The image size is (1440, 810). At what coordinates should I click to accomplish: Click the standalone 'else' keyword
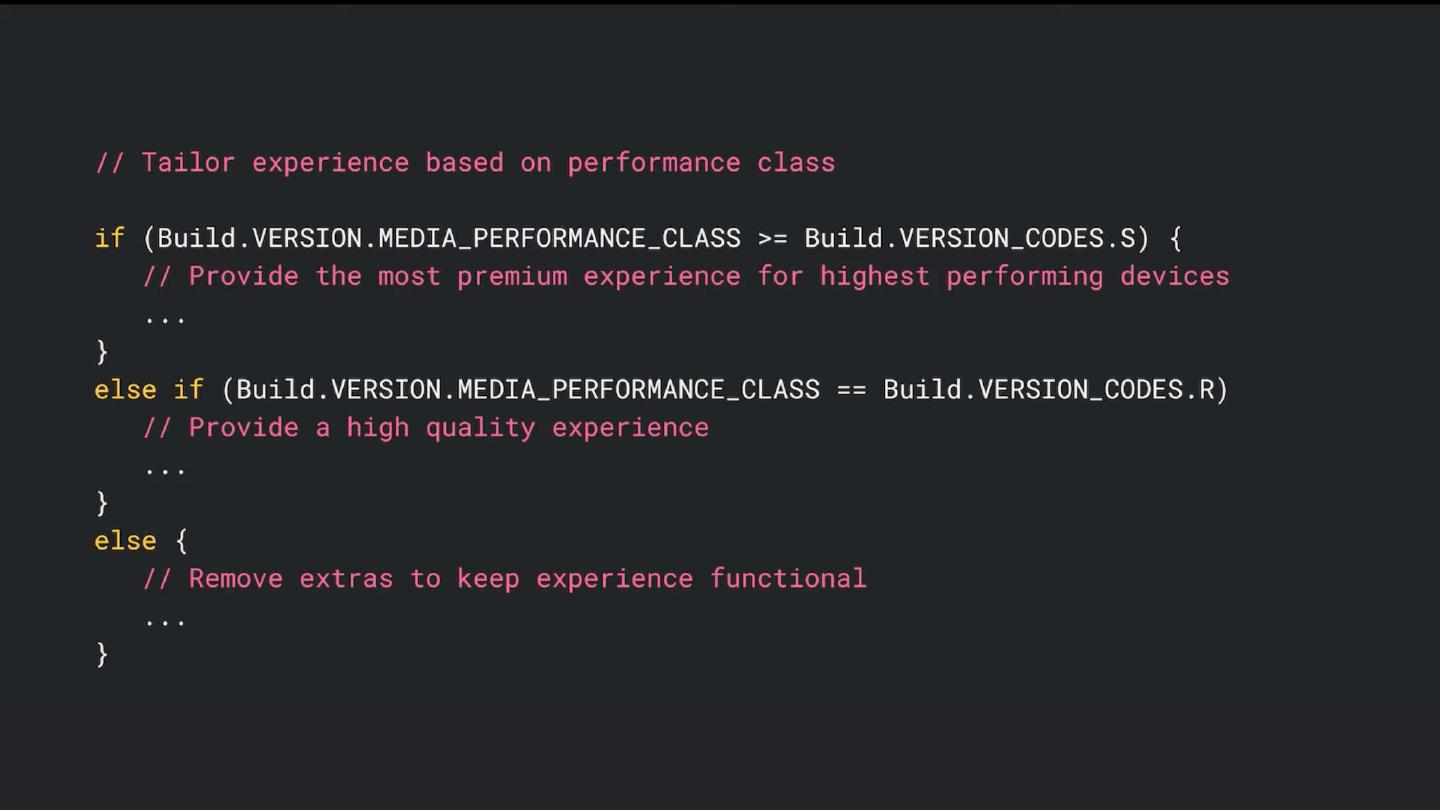pyautogui.click(x=125, y=541)
